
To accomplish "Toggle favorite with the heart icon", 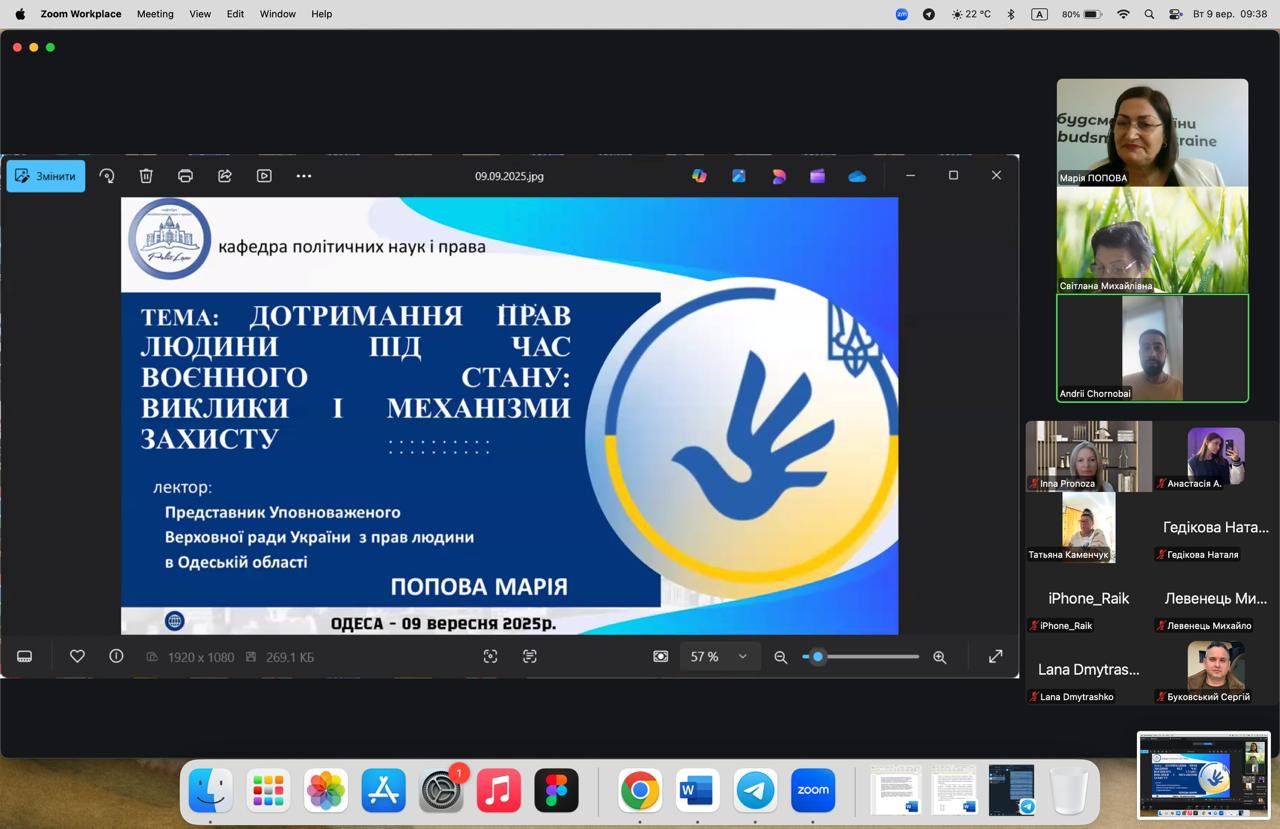I will point(77,656).
